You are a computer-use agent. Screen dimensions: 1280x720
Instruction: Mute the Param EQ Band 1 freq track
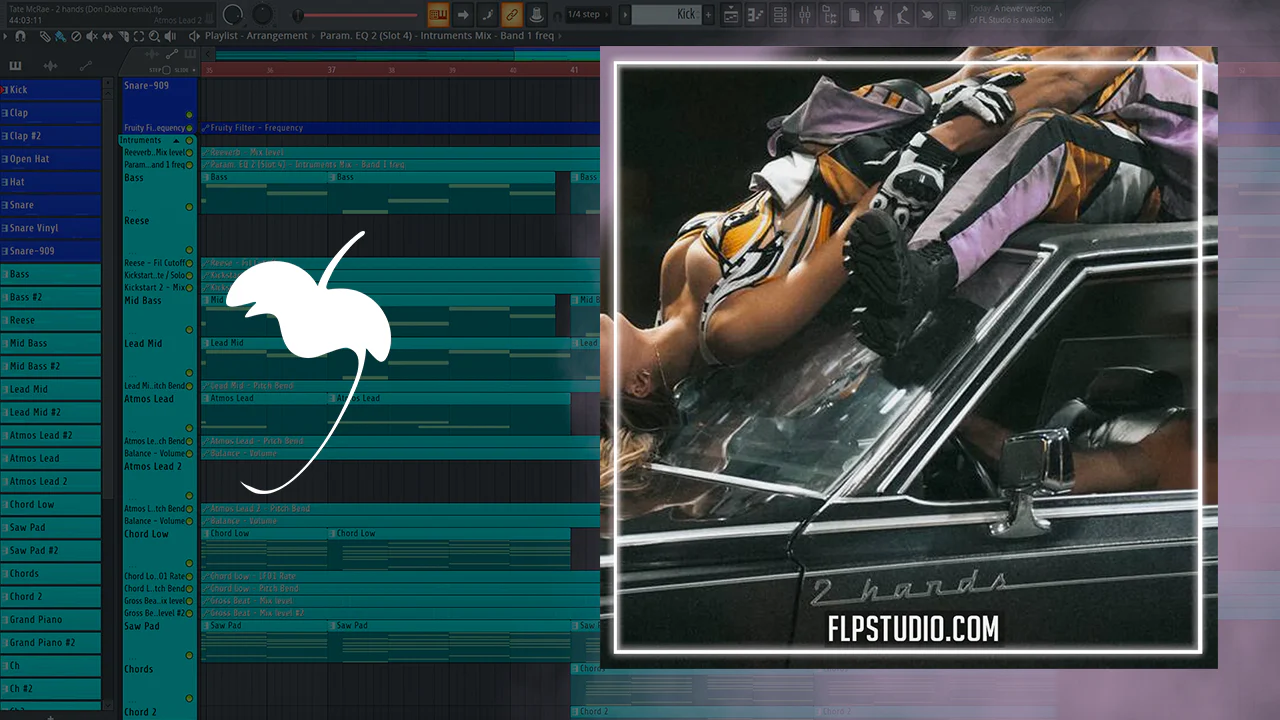[x=189, y=164]
